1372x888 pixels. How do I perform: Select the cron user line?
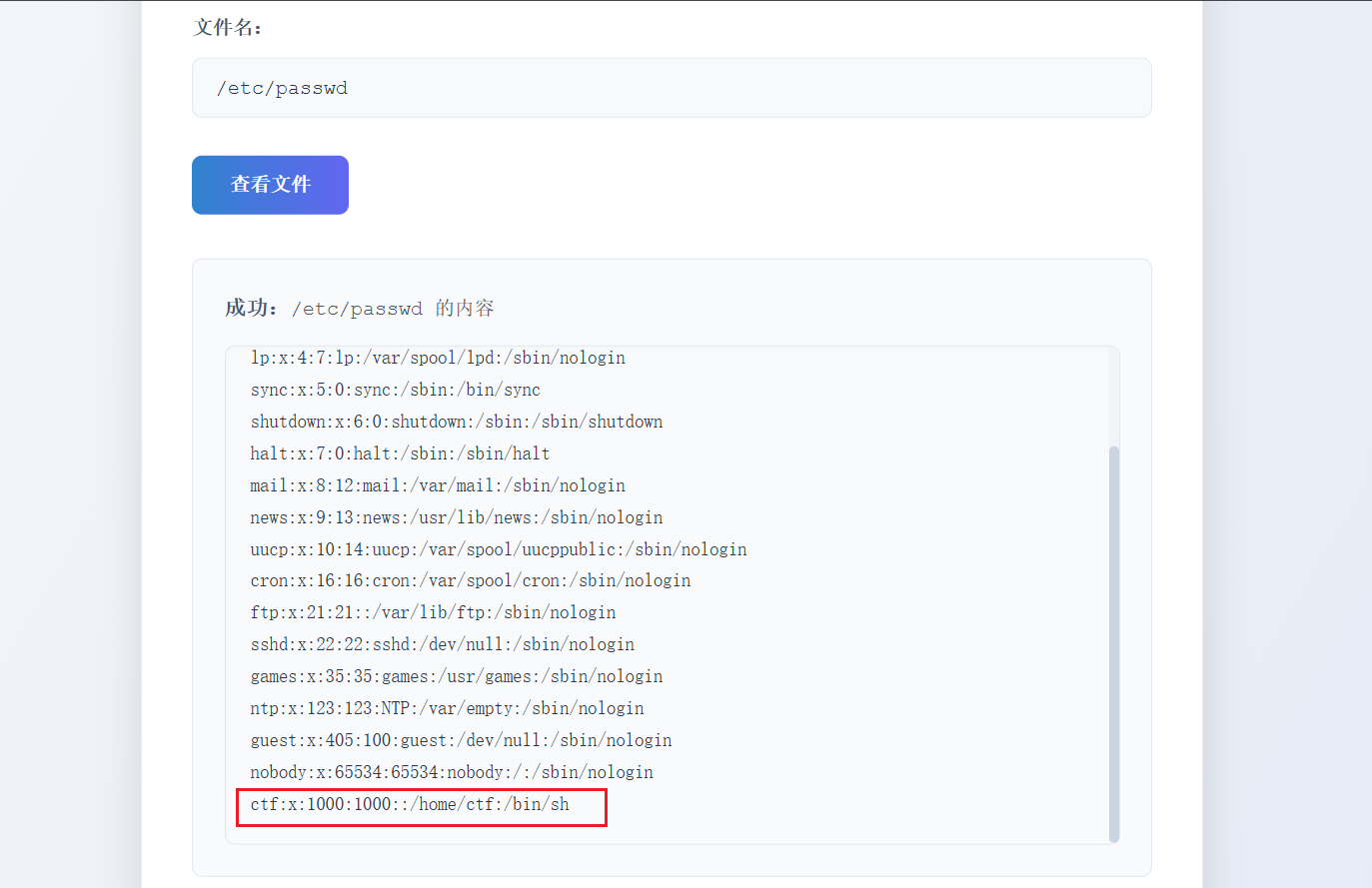[470, 580]
